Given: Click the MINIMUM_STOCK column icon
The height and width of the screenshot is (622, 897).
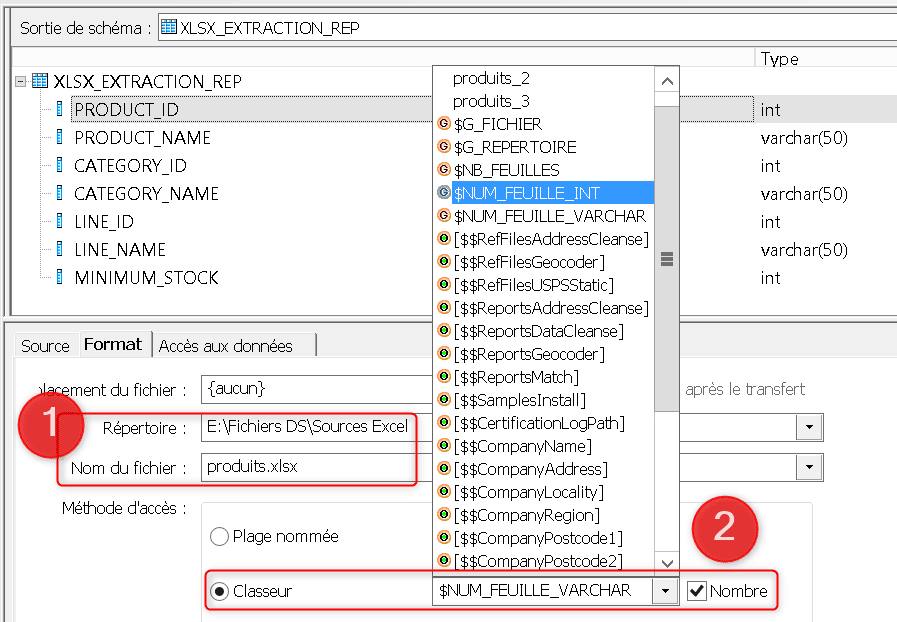Looking at the screenshot, I should pyautogui.click(x=60, y=277).
